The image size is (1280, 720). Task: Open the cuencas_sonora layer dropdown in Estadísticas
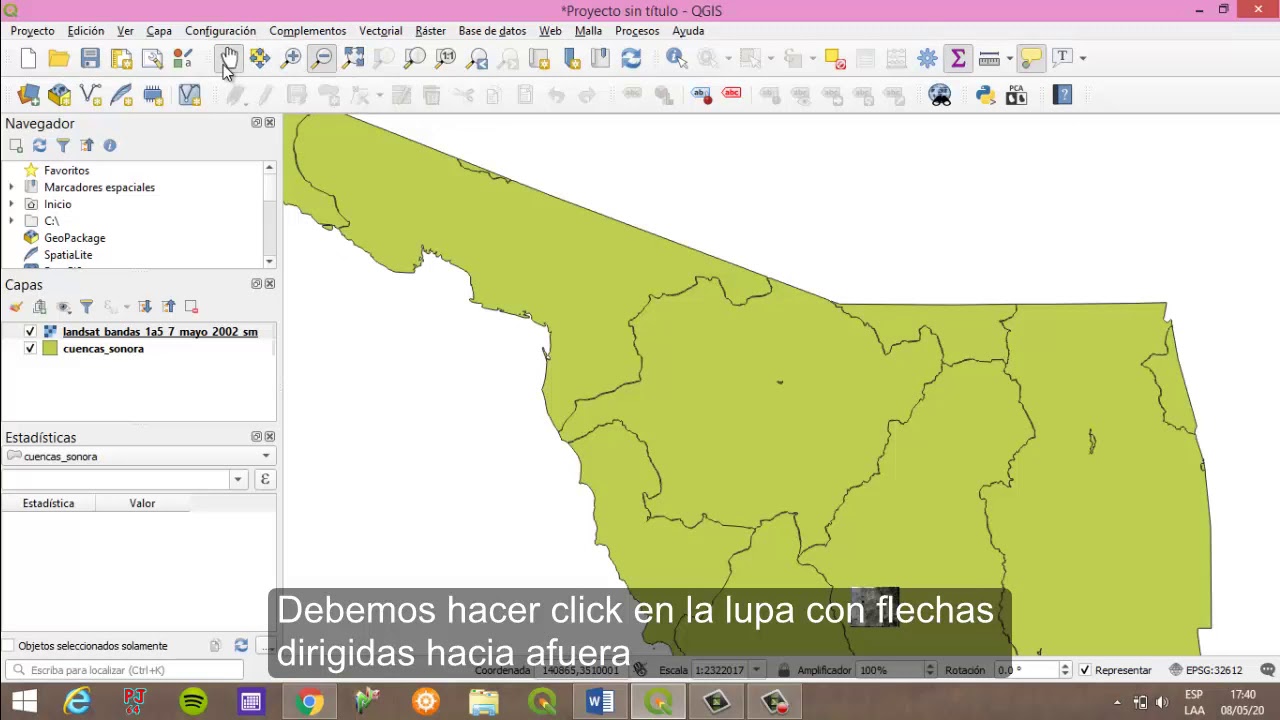139,457
